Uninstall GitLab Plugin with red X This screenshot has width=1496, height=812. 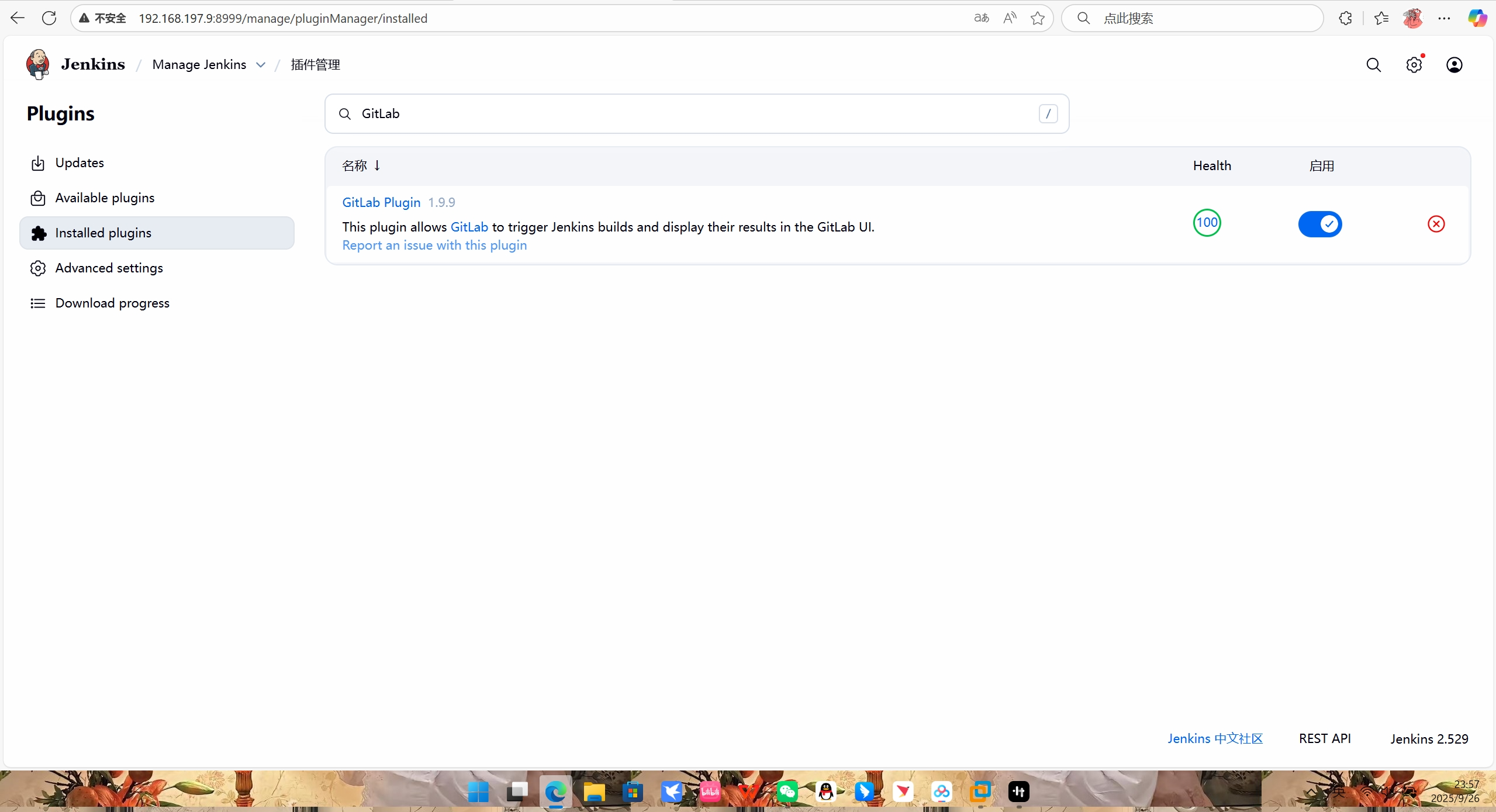[x=1436, y=224]
